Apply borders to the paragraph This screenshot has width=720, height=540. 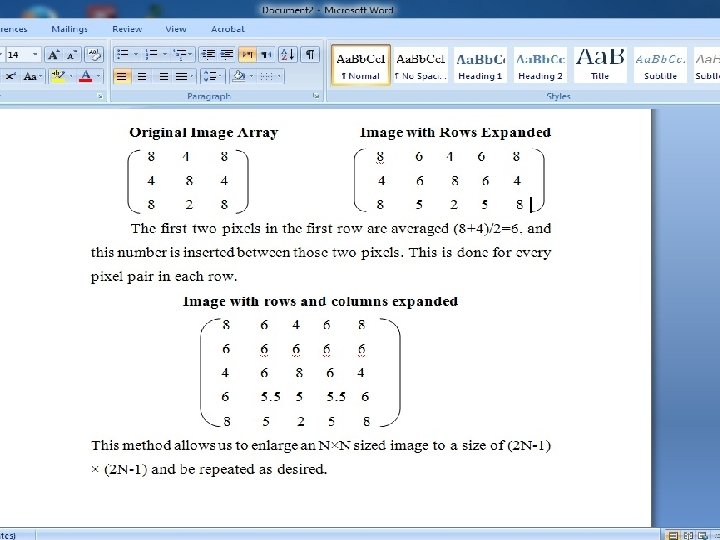click(266, 76)
